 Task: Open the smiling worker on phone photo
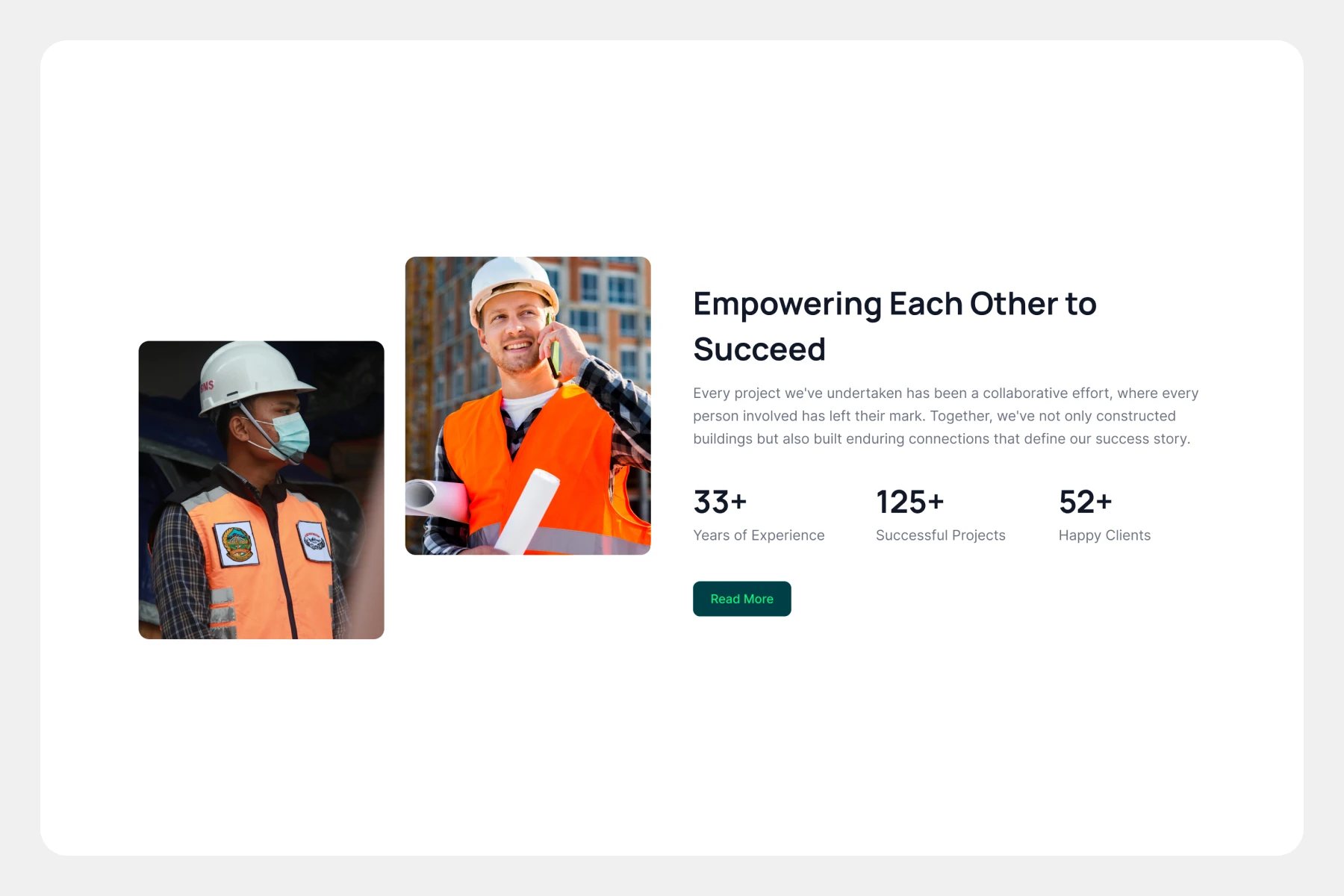[528, 405]
